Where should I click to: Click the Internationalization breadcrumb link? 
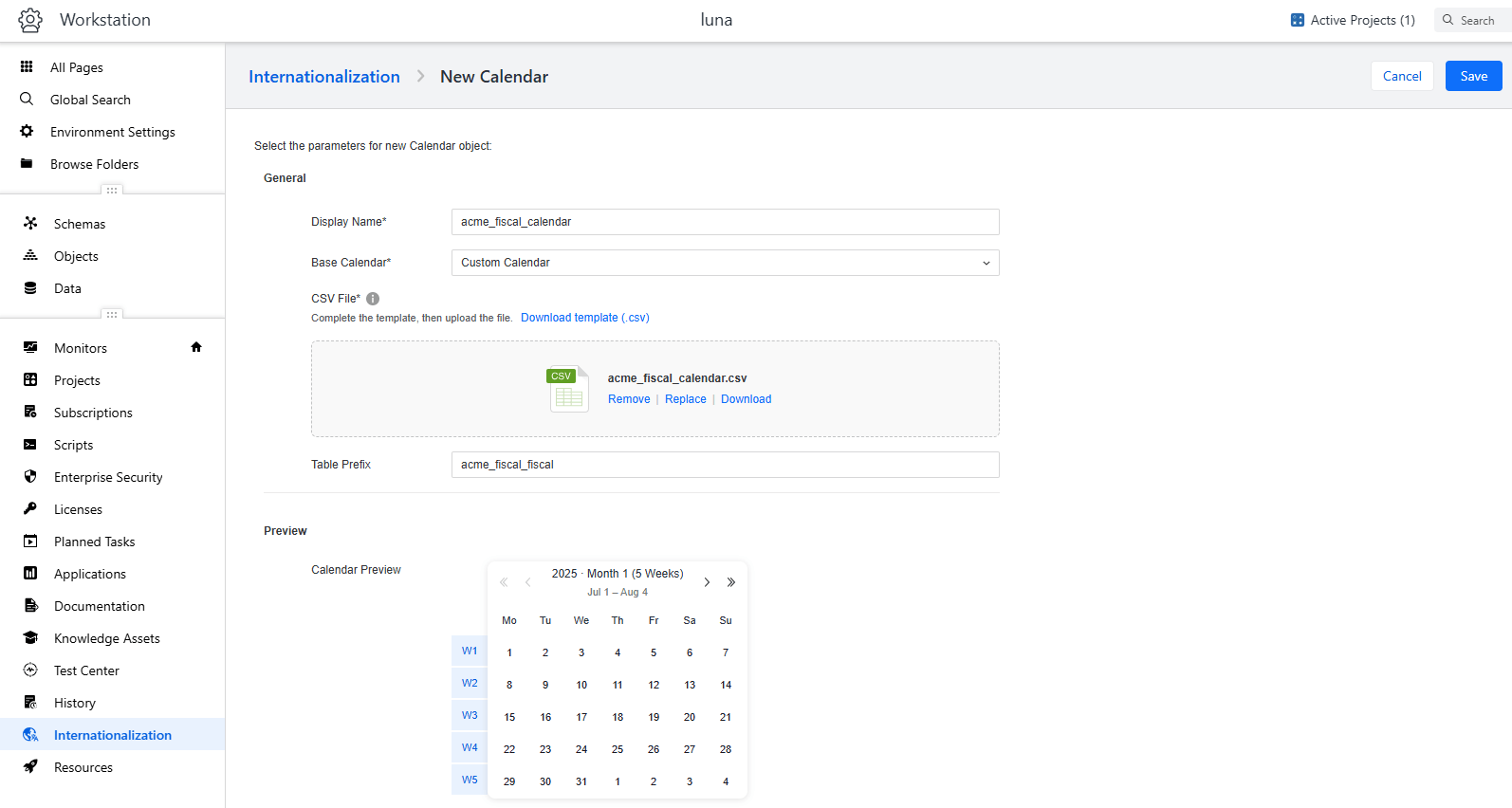[x=324, y=77]
